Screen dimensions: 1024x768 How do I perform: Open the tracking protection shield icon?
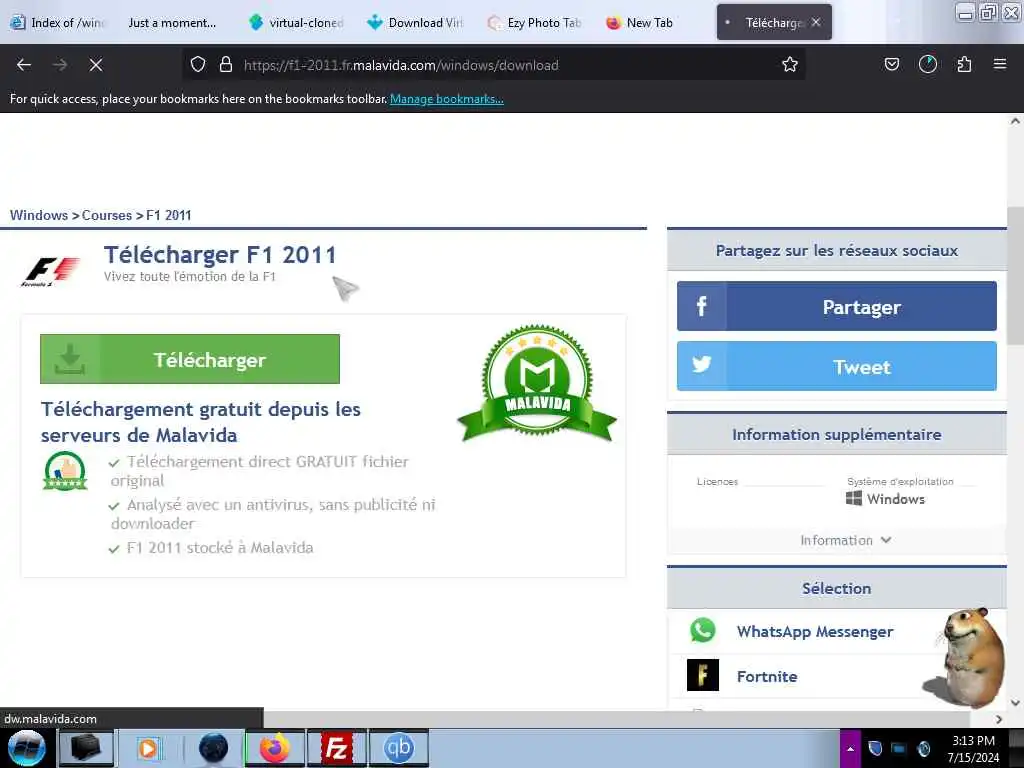point(198,65)
